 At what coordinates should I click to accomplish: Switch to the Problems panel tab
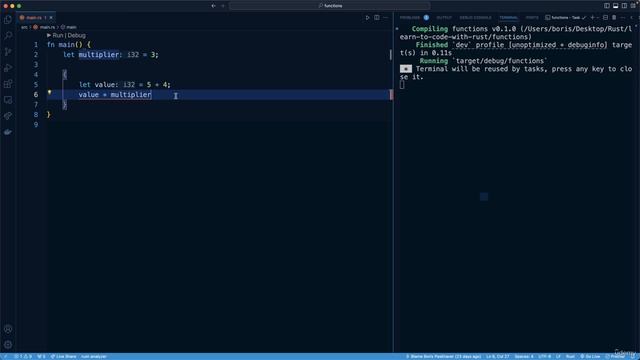(x=410, y=18)
